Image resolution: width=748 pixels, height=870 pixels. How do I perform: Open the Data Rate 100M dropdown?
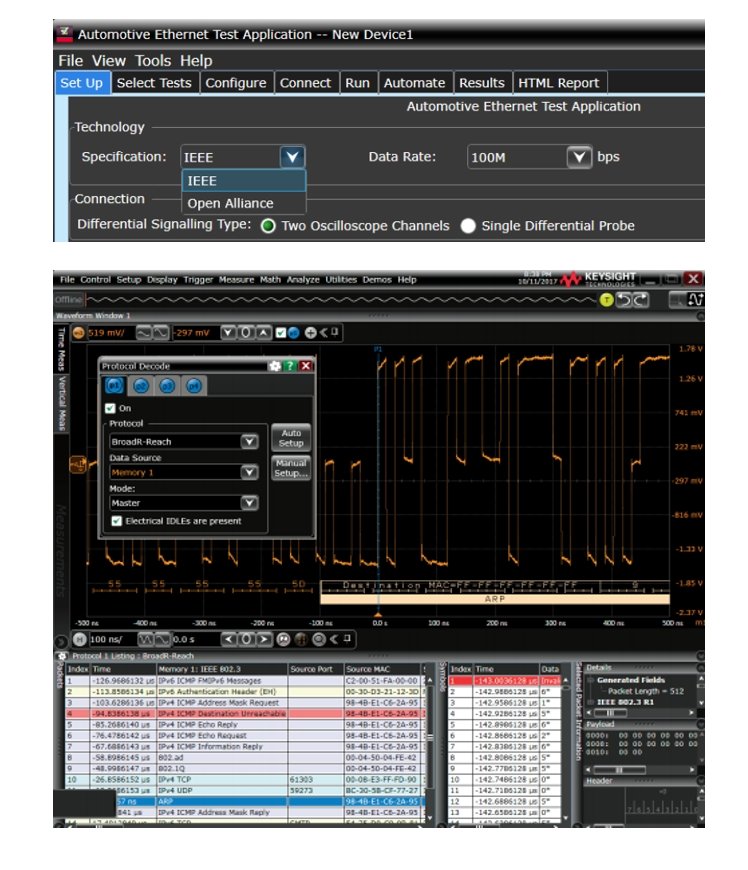coord(579,157)
